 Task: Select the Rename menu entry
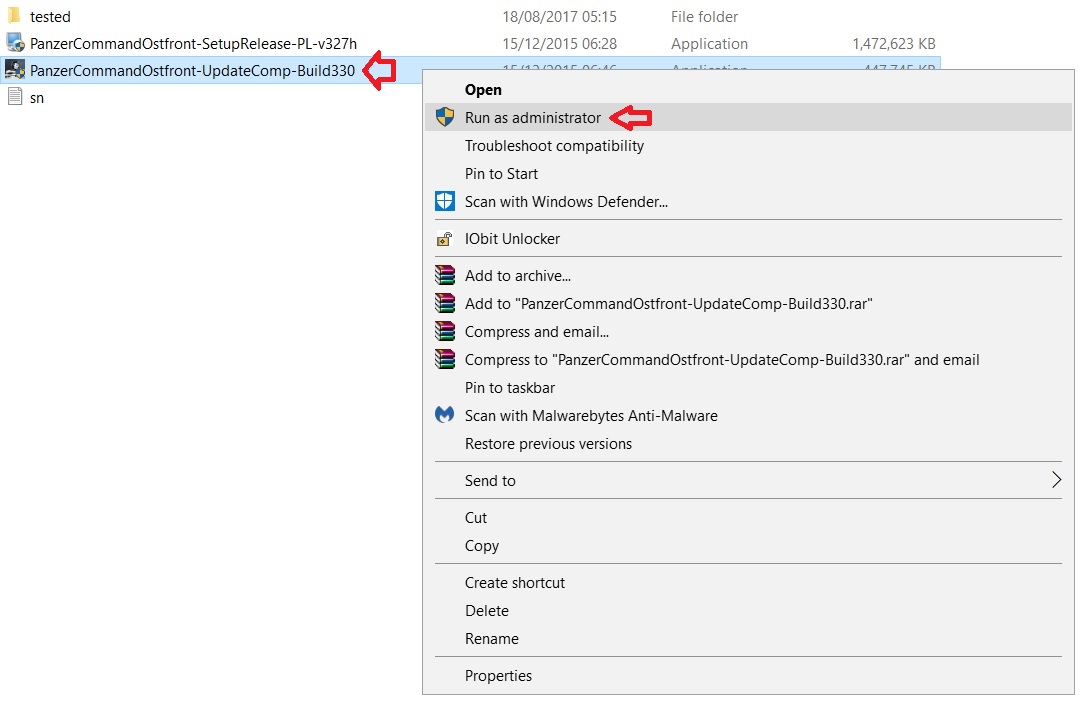coord(491,639)
